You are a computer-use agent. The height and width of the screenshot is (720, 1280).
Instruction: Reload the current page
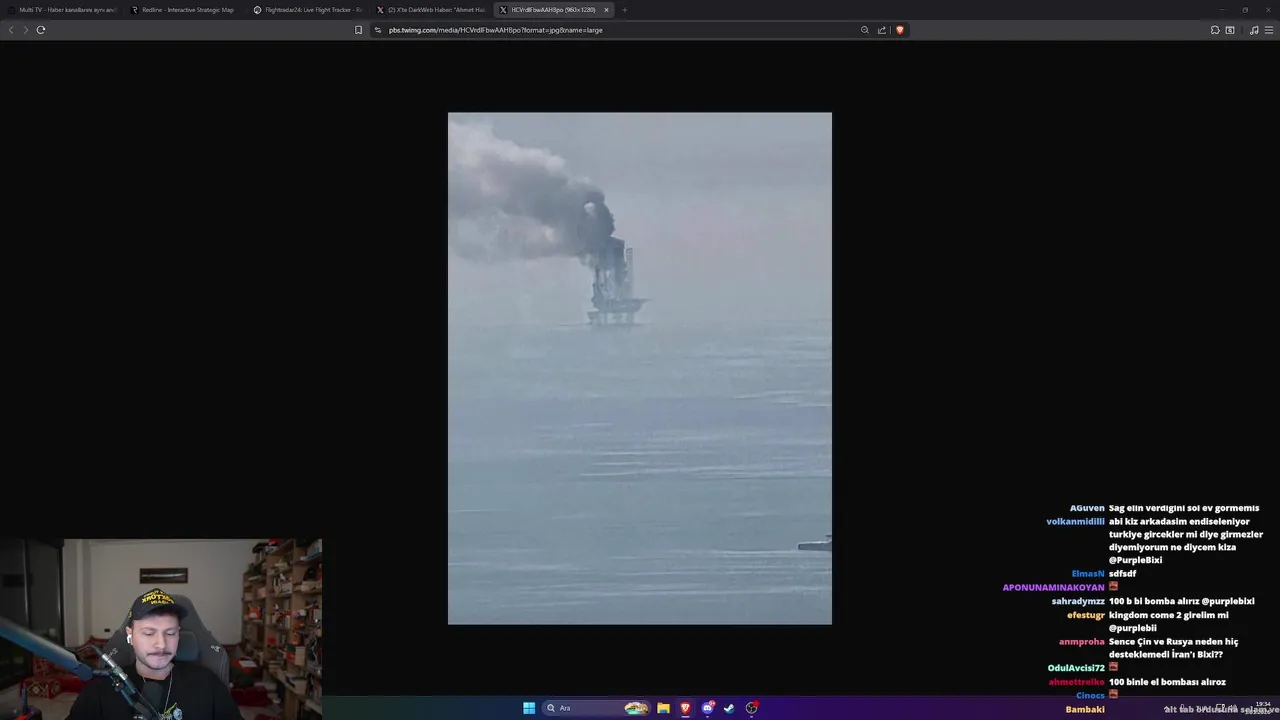(41, 30)
